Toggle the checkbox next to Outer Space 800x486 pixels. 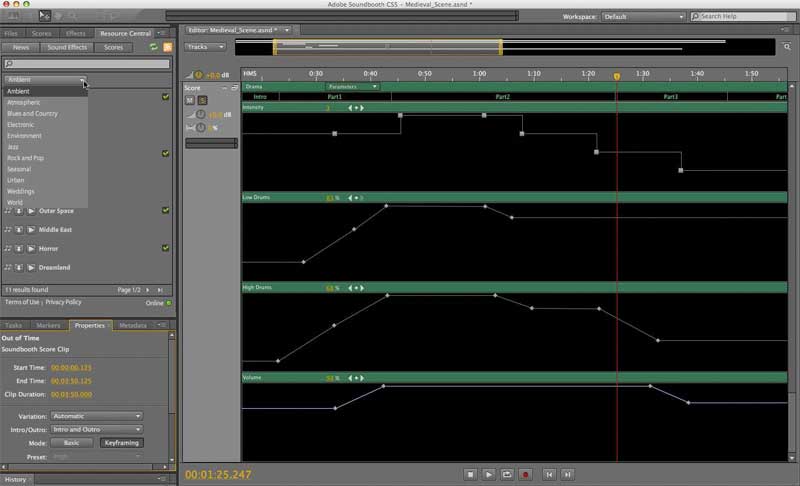point(166,210)
